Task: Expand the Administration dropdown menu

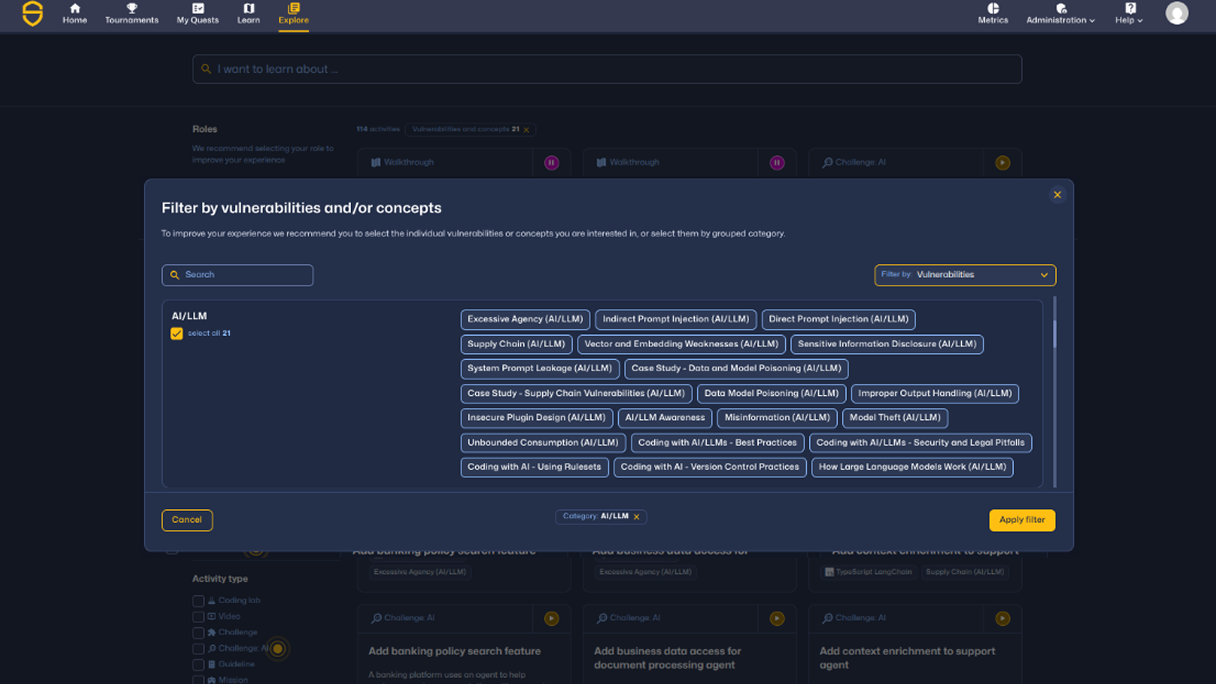Action: coord(1058,18)
